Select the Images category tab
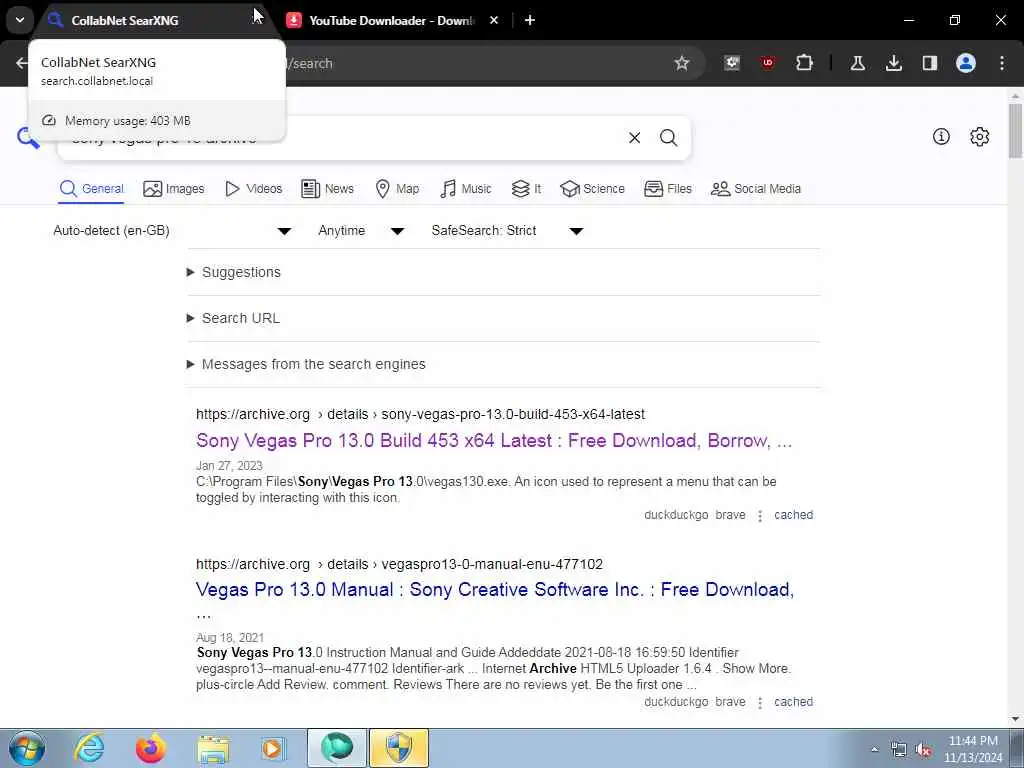This screenshot has width=1024, height=768. pyautogui.click(x=174, y=189)
